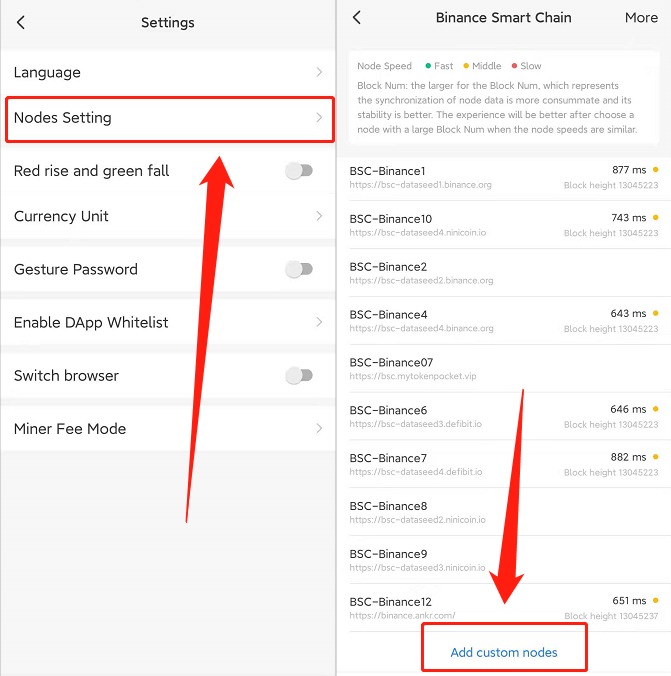Select the BSC-Binance6 node row

coord(504,416)
